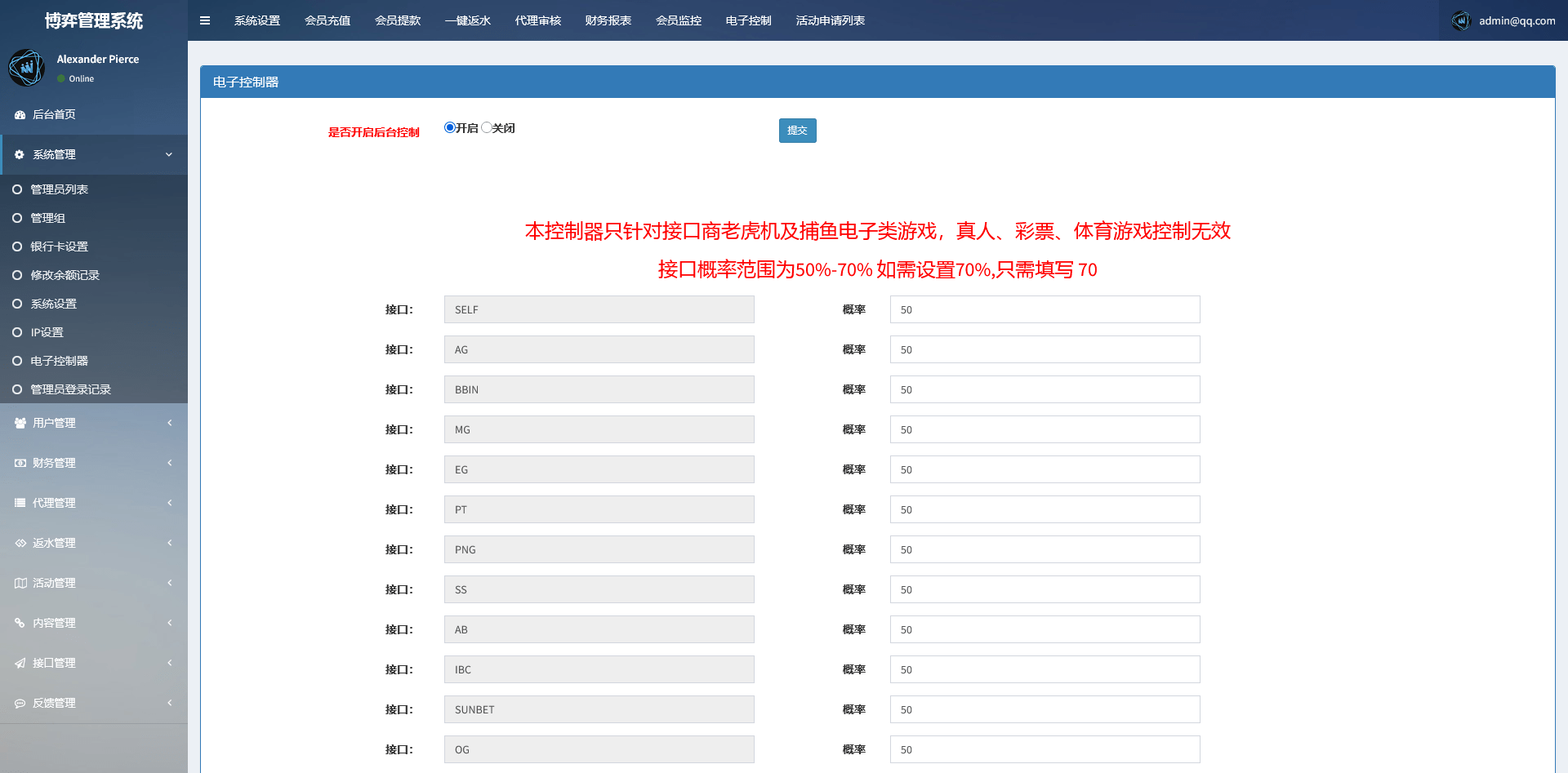This screenshot has height=773, width=1568.
Task: Open 管理员登录记录 in the sidebar
Action: (72, 389)
